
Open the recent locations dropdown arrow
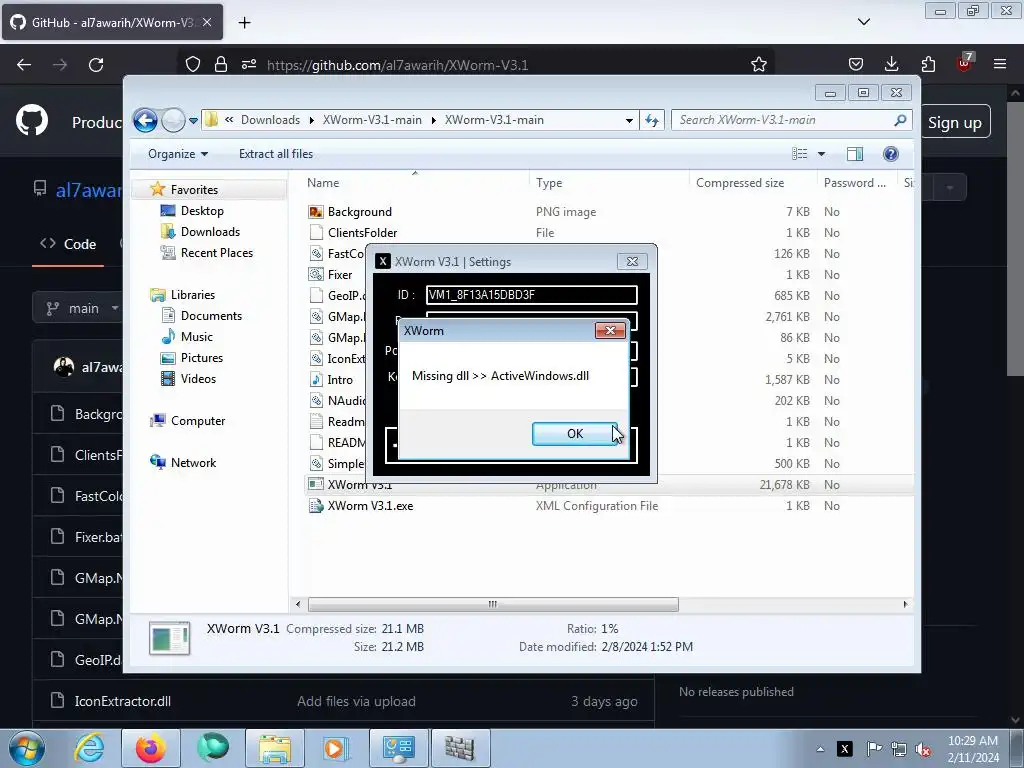(x=193, y=121)
